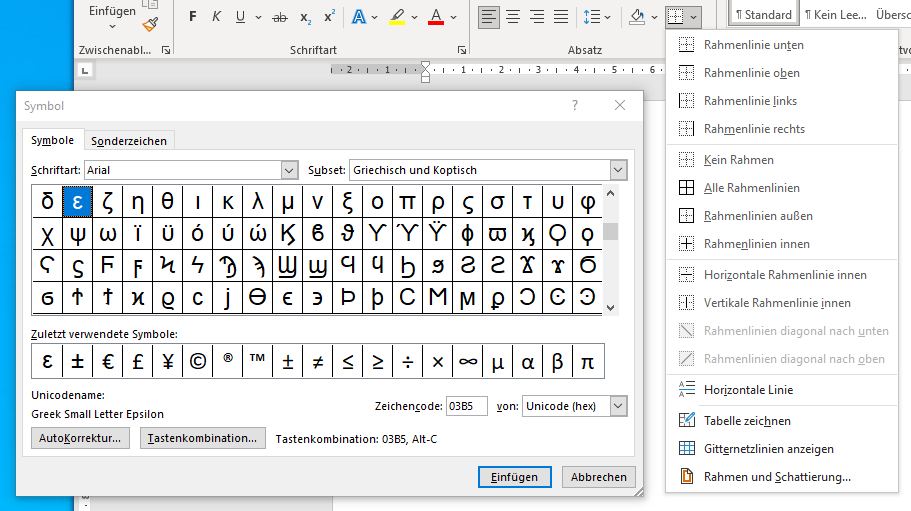Select Rahmenlinie unten menu entry

tap(781, 45)
